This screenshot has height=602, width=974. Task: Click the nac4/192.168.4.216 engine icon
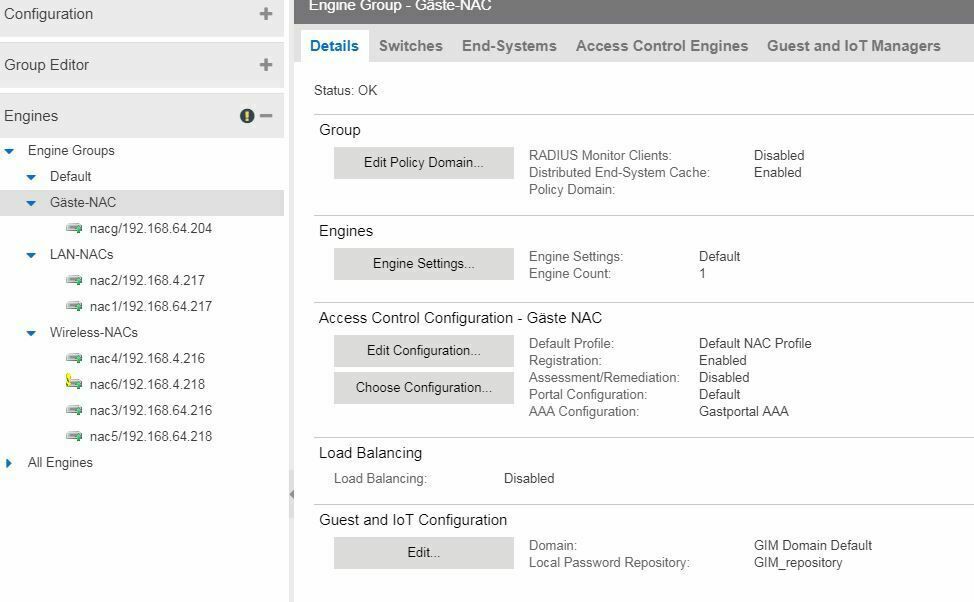74,359
